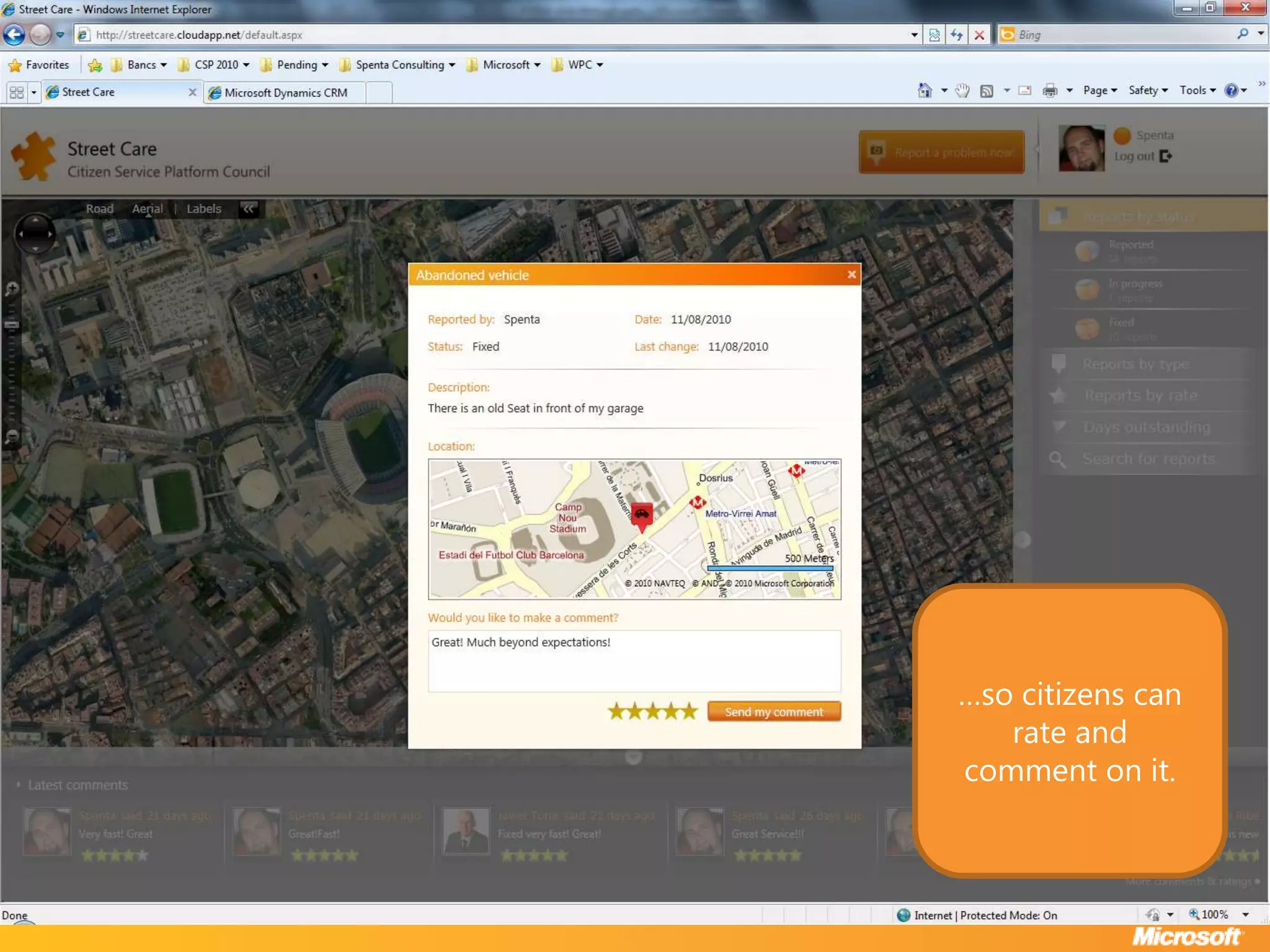Click the map pan compass control

click(x=35, y=234)
